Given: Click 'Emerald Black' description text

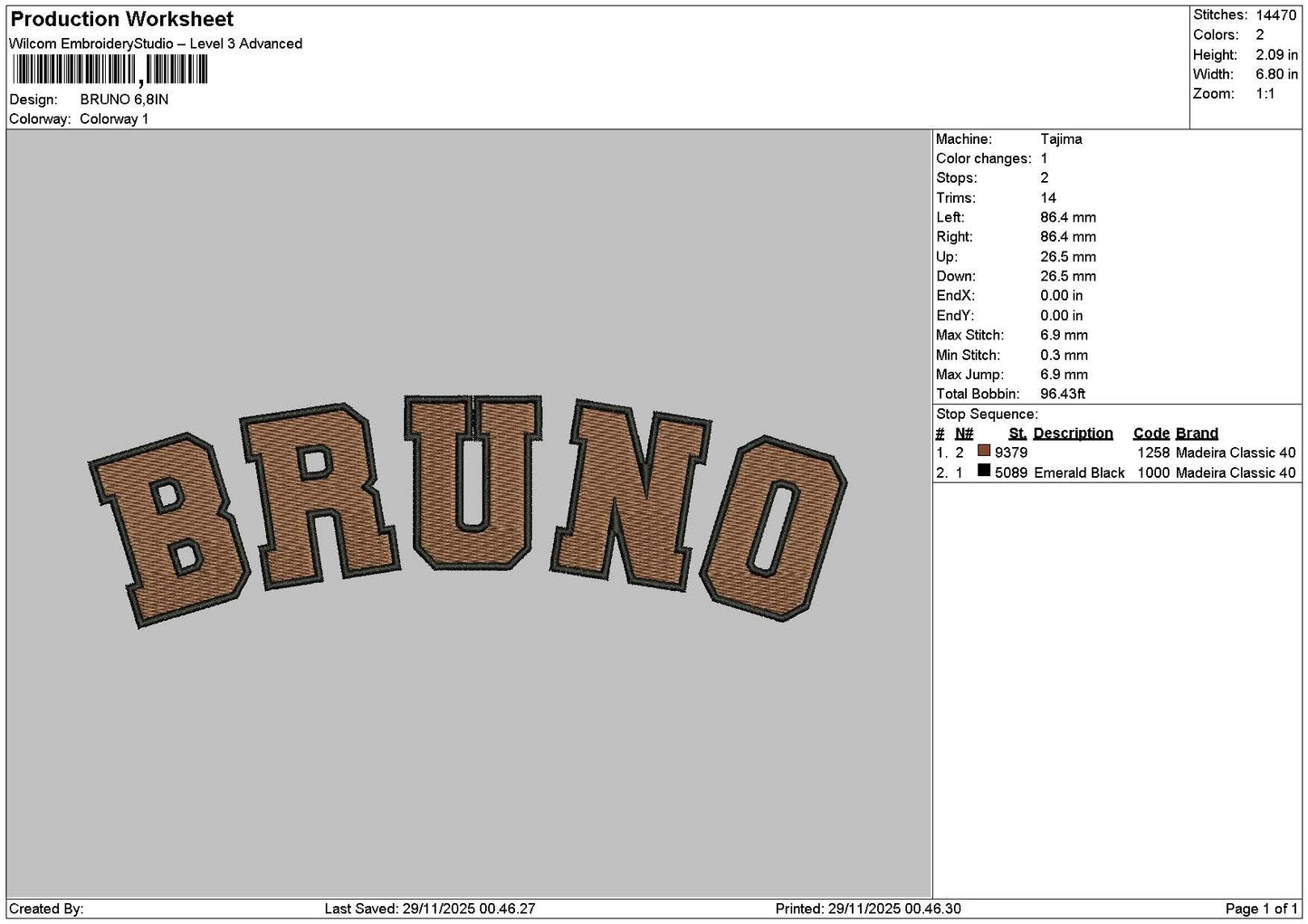Looking at the screenshot, I should [1079, 472].
